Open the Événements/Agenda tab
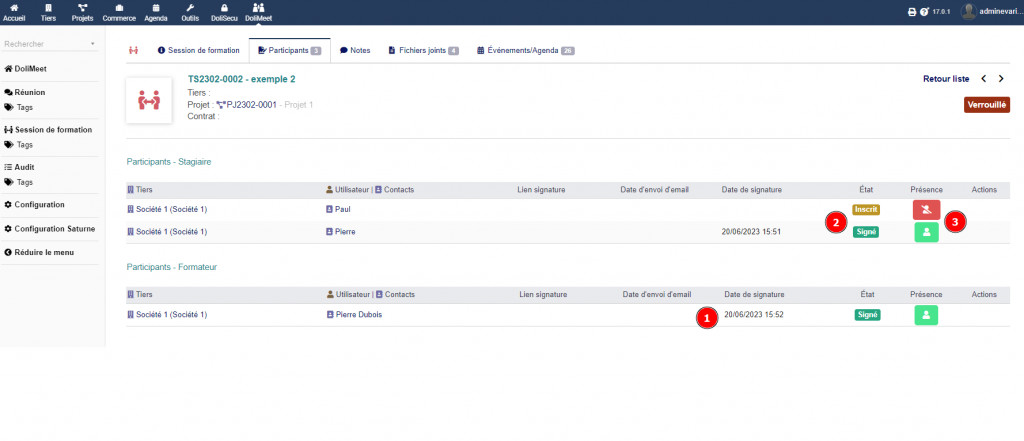 [526, 50]
